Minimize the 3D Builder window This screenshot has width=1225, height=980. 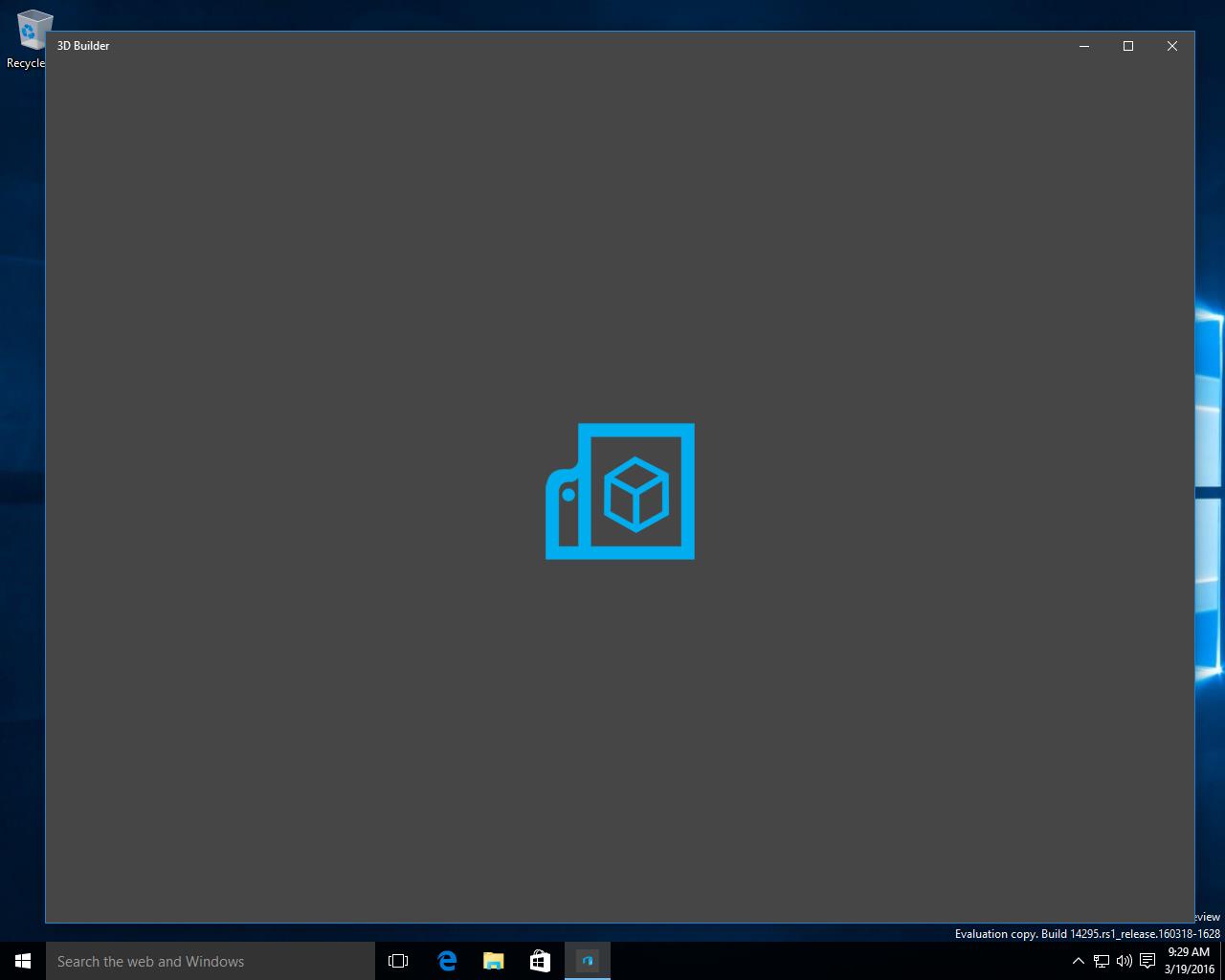point(1084,46)
